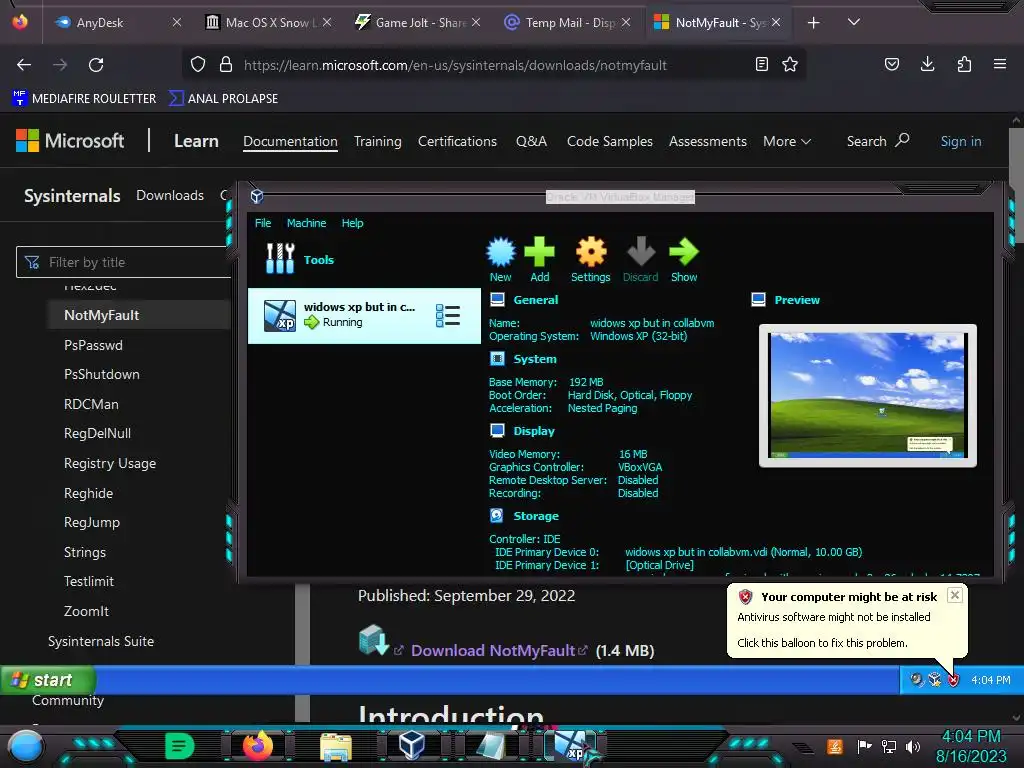Expand the More dropdown on Microsoft Learn
The width and height of the screenshot is (1024, 768).
787,141
